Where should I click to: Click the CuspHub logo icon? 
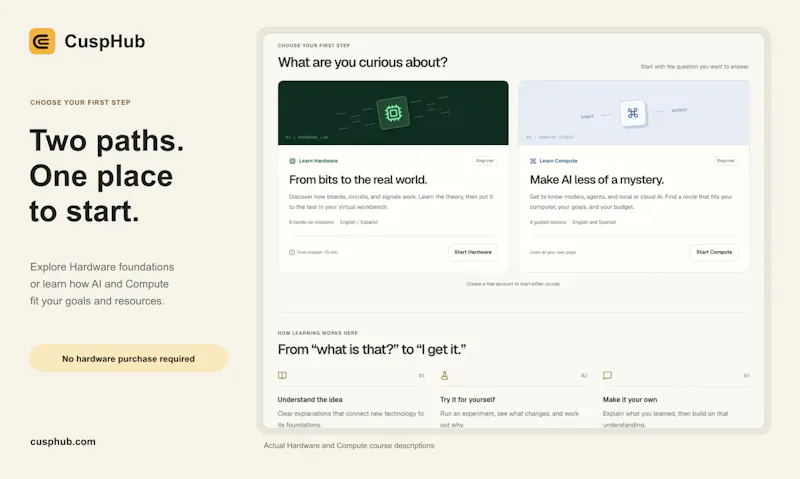[x=42, y=41]
